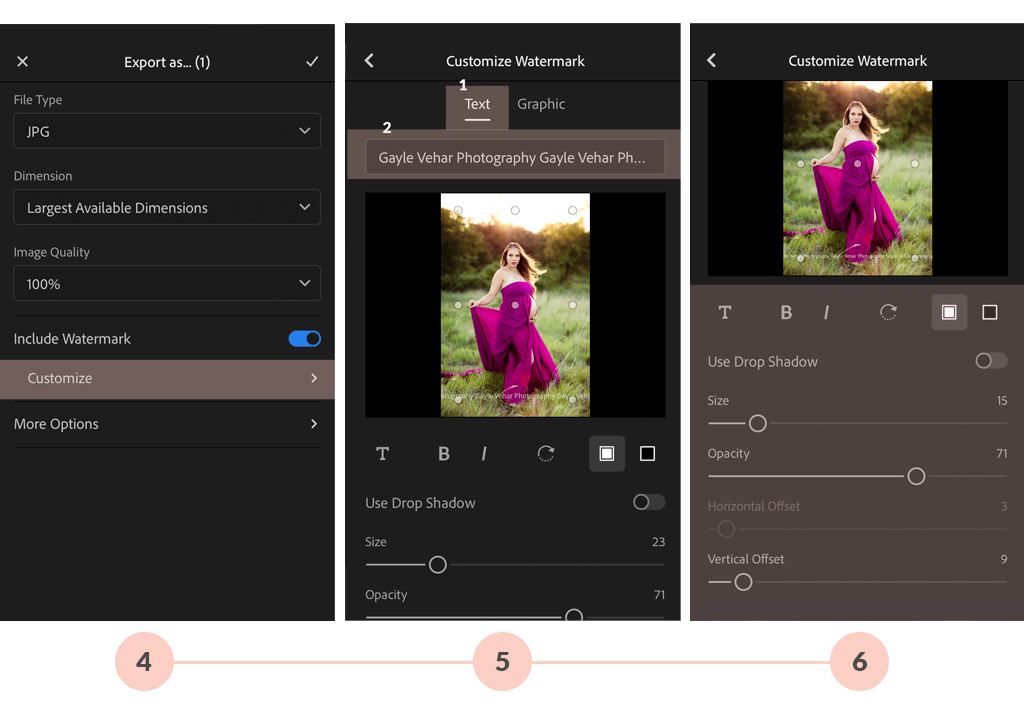The height and width of the screenshot is (704, 1024).
Task: Open the Image Quality dropdown set to 100%
Action: tap(166, 283)
